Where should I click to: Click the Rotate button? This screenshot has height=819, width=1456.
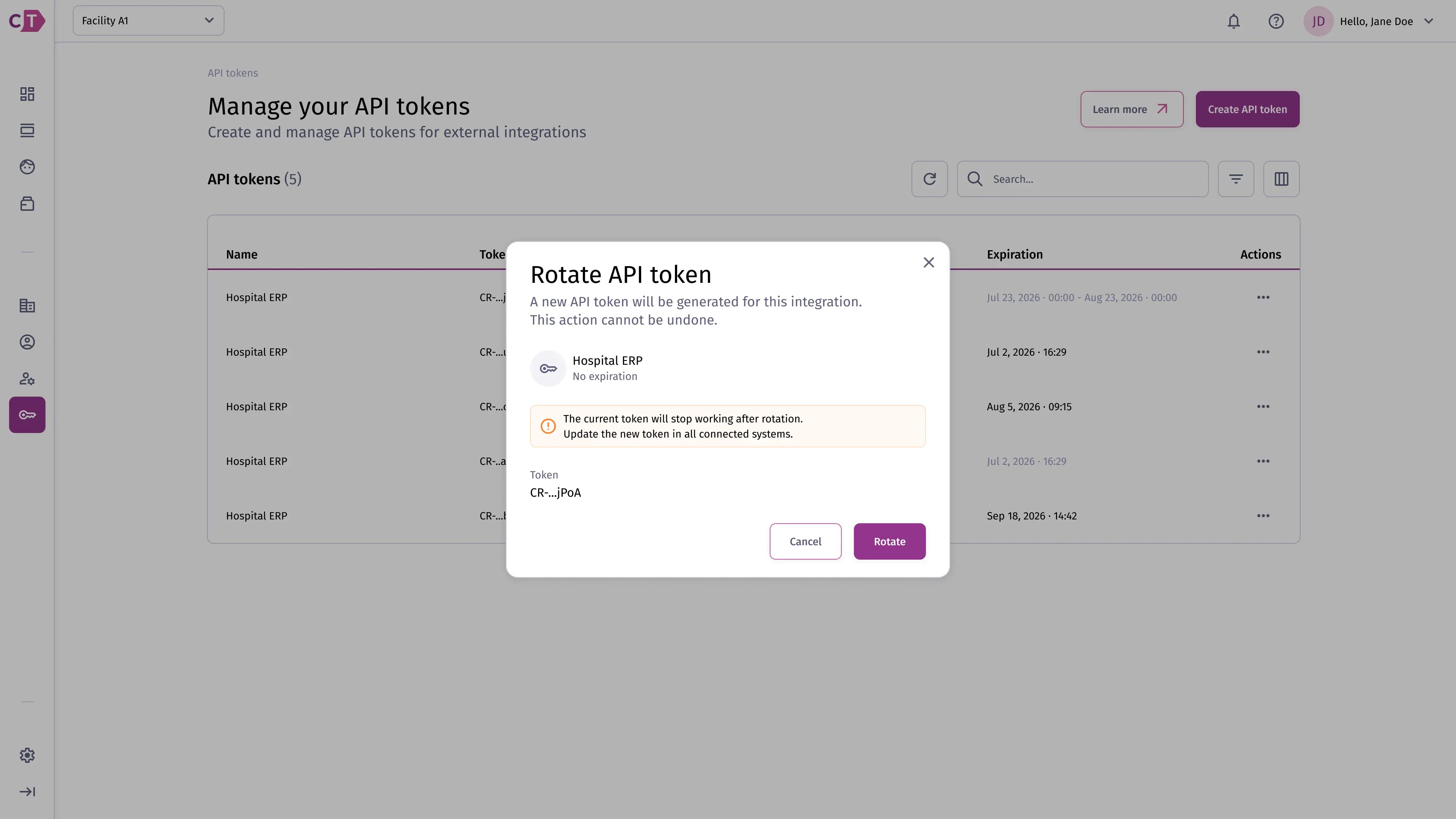coord(889,541)
